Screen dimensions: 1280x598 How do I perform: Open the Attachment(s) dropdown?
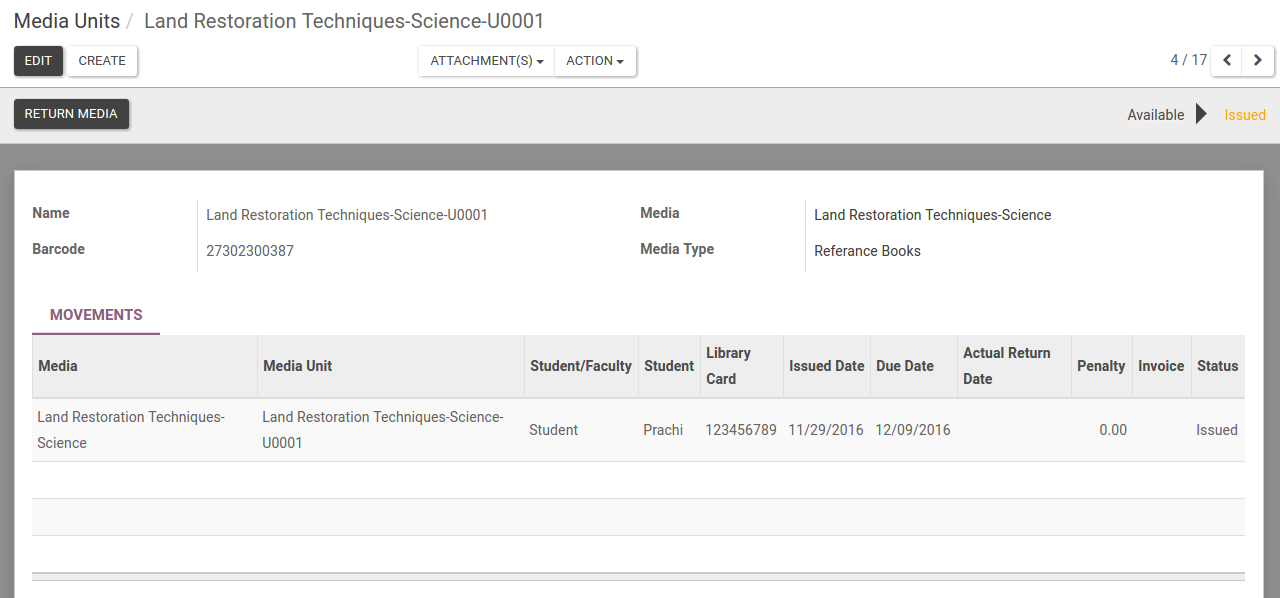coord(486,61)
